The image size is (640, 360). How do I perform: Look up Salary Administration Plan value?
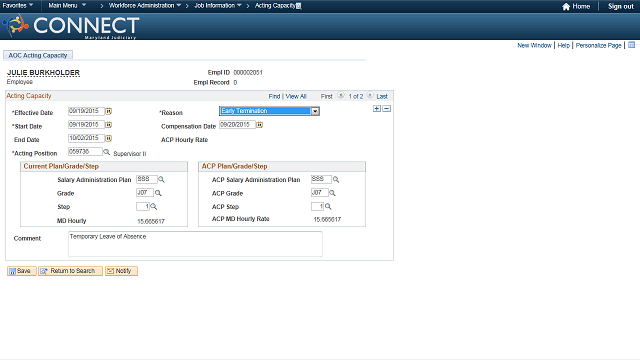pyautogui.click(x=161, y=179)
